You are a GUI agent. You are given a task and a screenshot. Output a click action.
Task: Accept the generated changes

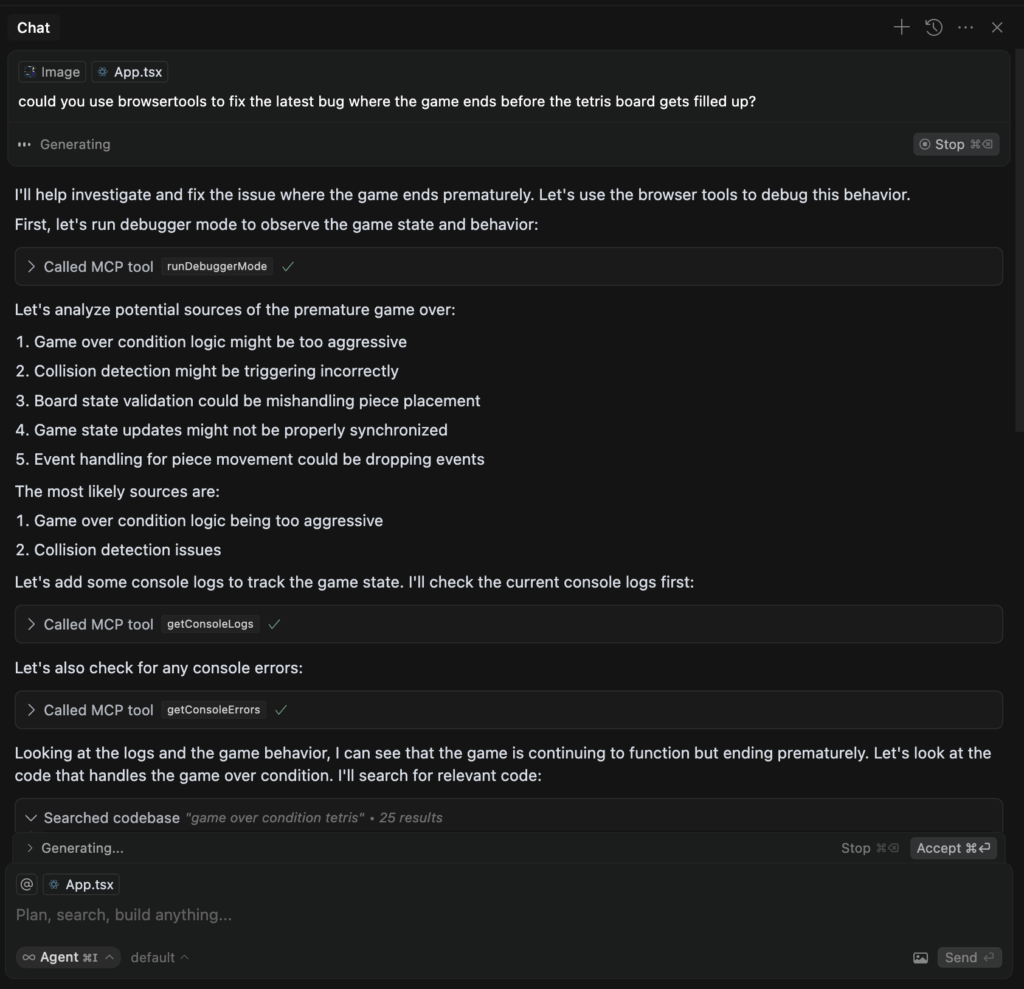click(x=952, y=847)
